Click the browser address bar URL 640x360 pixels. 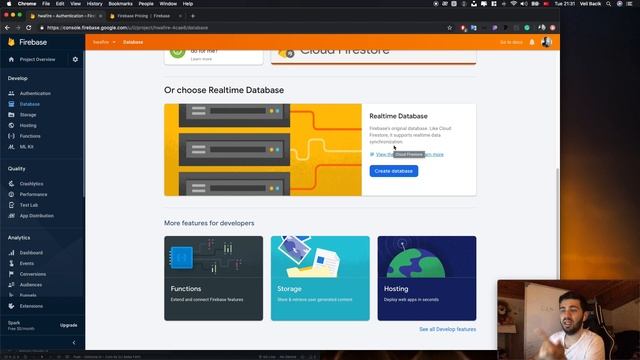tap(127, 28)
